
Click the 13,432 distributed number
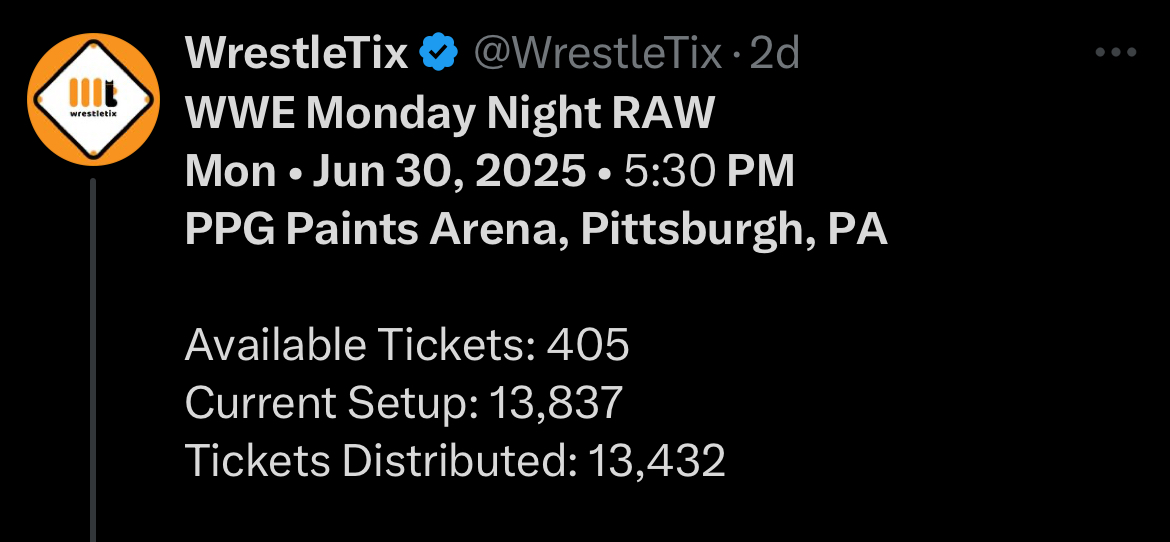point(656,461)
